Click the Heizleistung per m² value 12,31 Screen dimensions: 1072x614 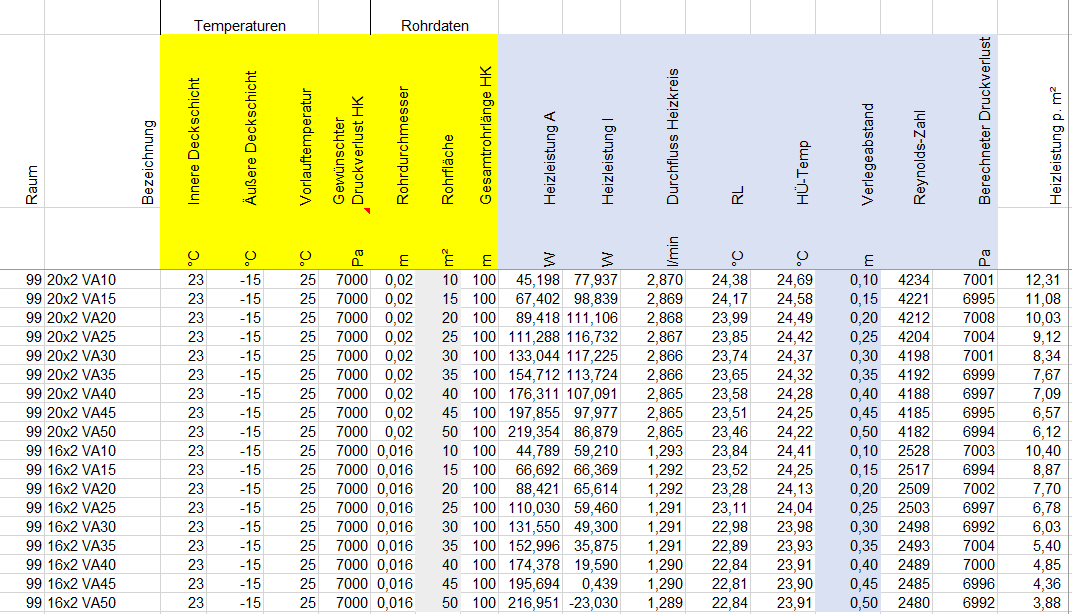pyautogui.click(x=1035, y=280)
